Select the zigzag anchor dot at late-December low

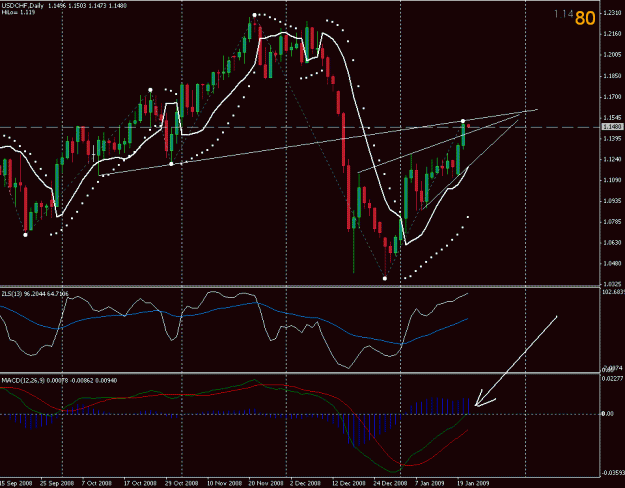385,278
